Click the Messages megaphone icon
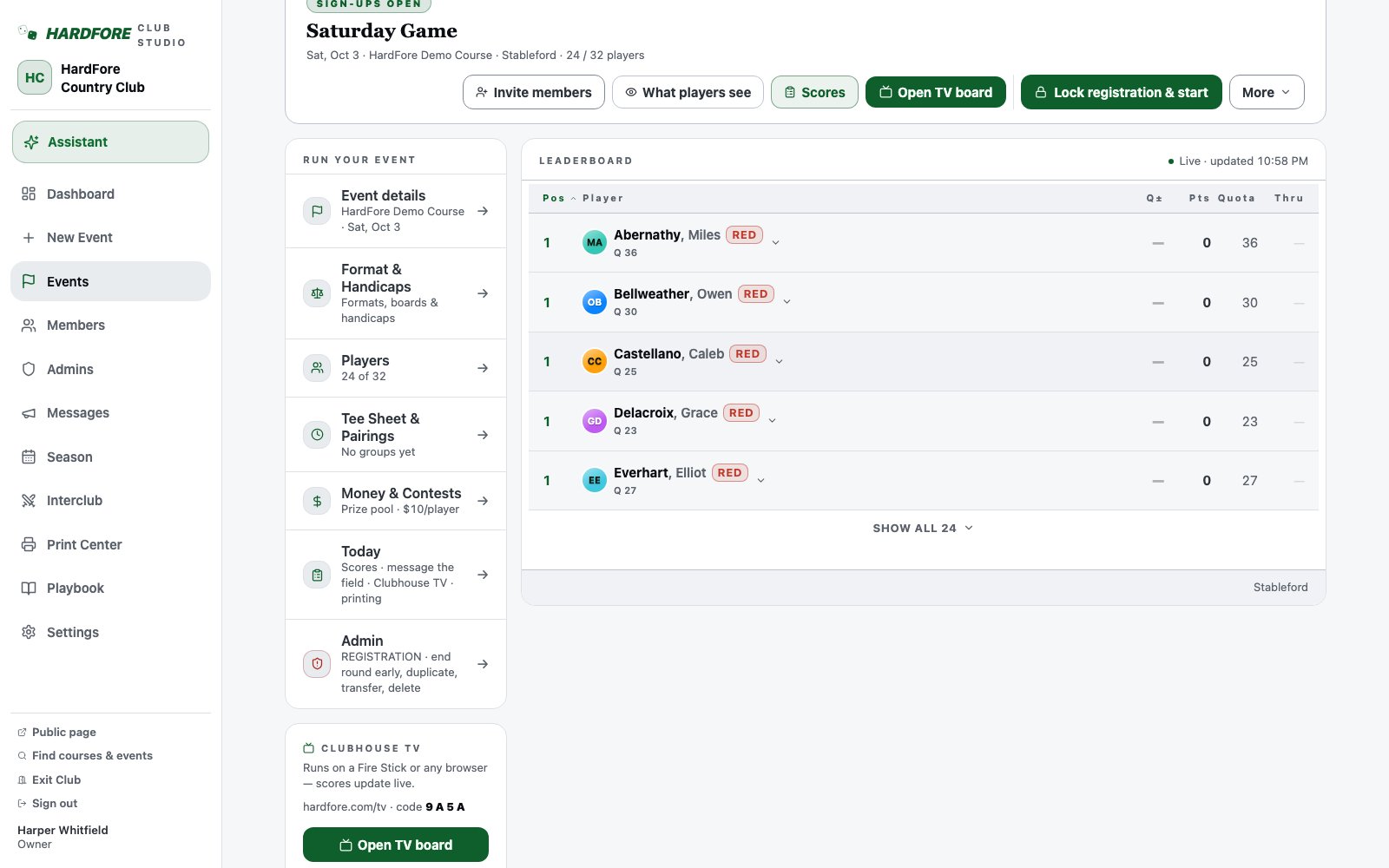 29,412
